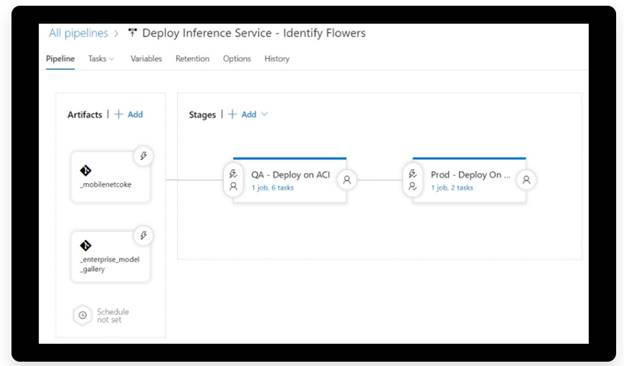Click the release pipeline icon beside the title
Image resolution: width=624 pixels, height=366 pixels.
click(x=132, y=33)
